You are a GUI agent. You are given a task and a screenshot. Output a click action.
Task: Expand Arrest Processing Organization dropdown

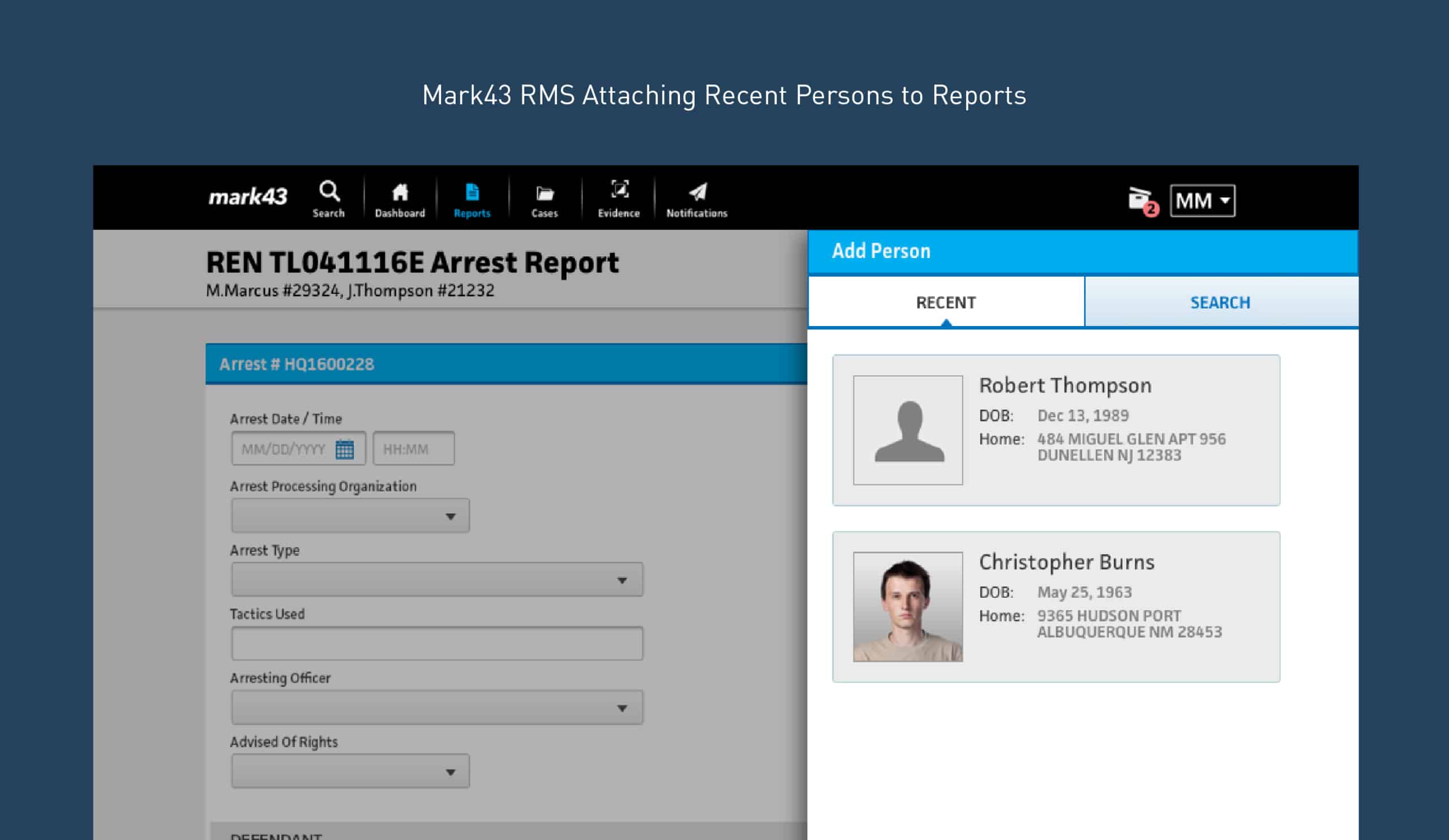point(350,516)
